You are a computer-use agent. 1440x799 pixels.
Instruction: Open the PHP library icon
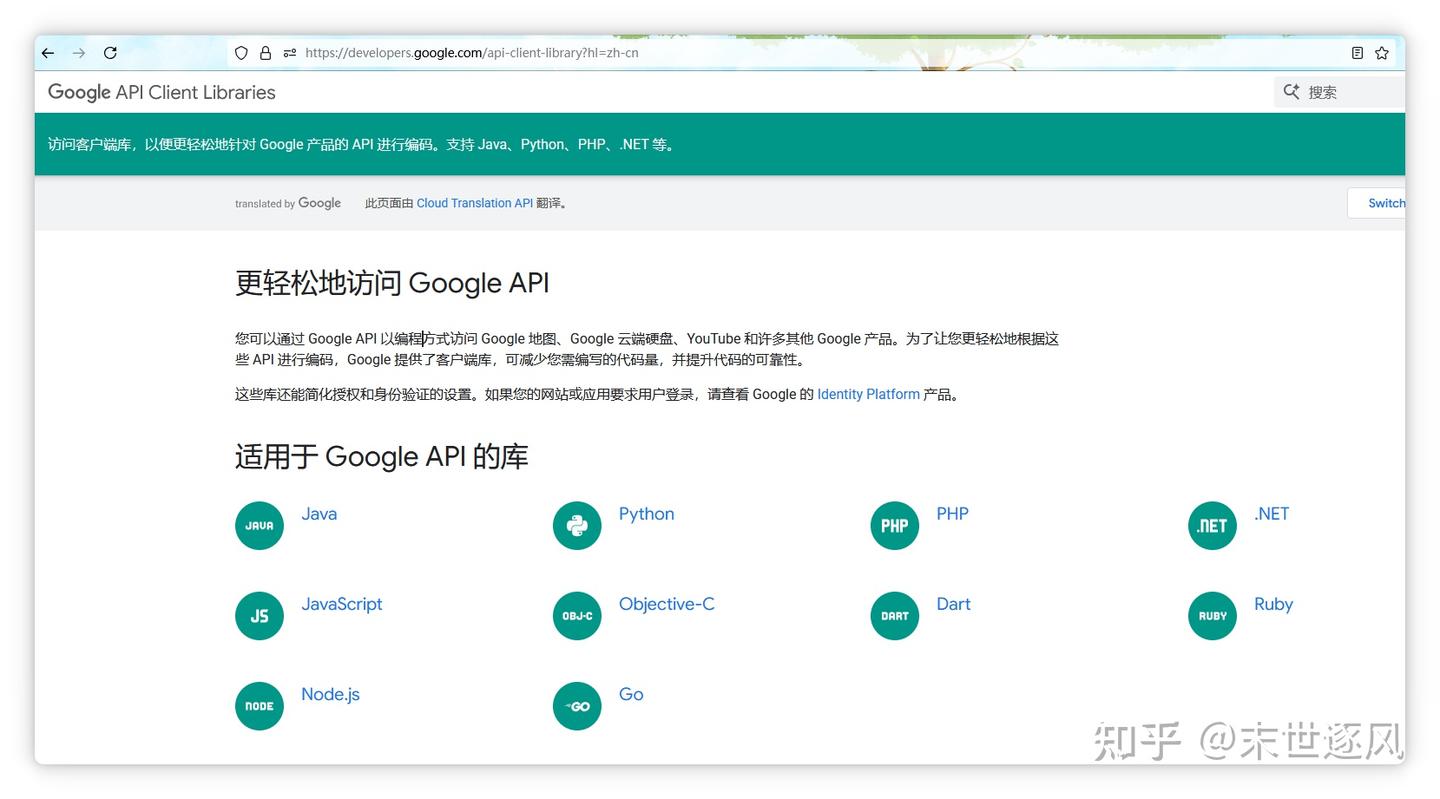[x=894, y=525]
